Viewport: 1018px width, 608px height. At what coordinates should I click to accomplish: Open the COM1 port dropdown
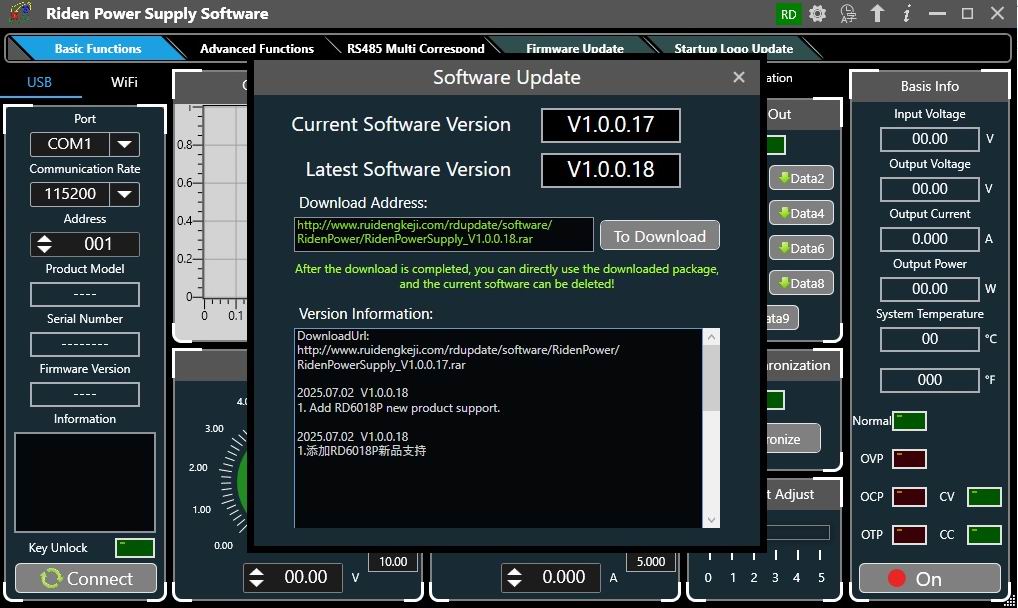pyautogui.click(x=124, y=144)
